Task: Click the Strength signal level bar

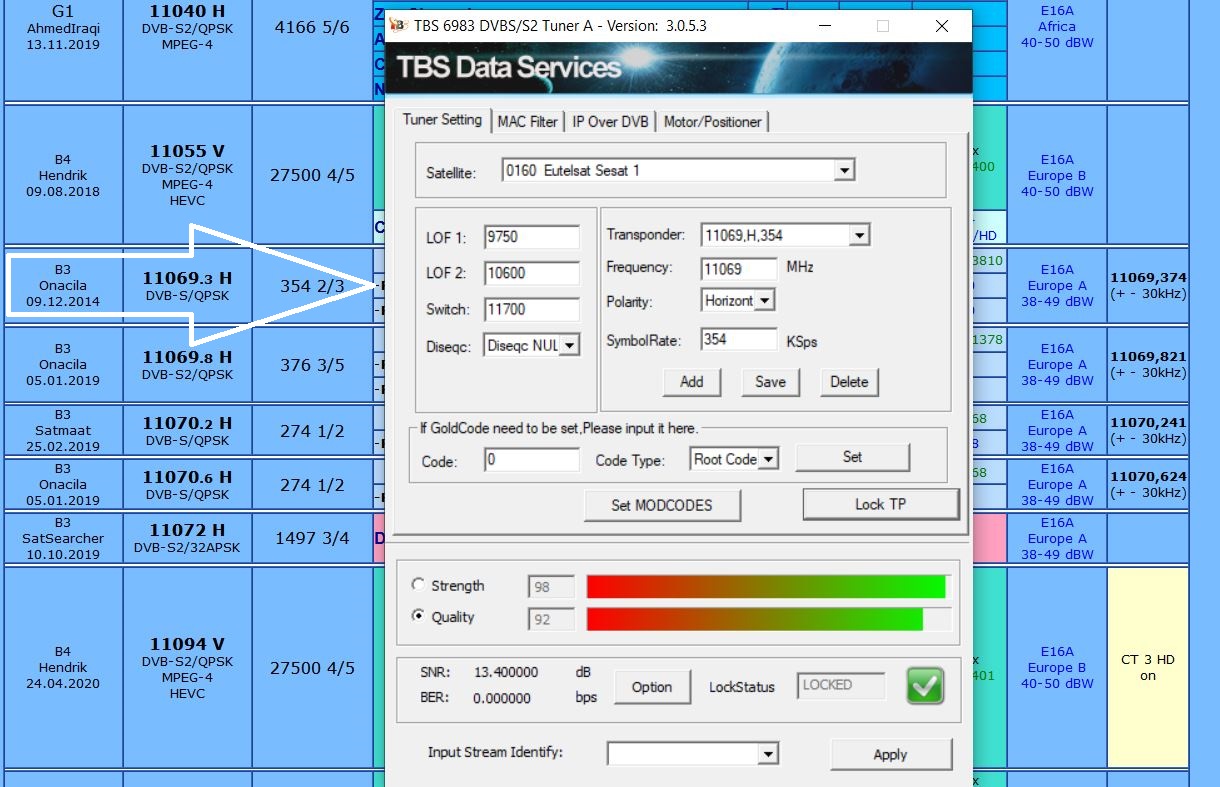Action: point(768,587)
